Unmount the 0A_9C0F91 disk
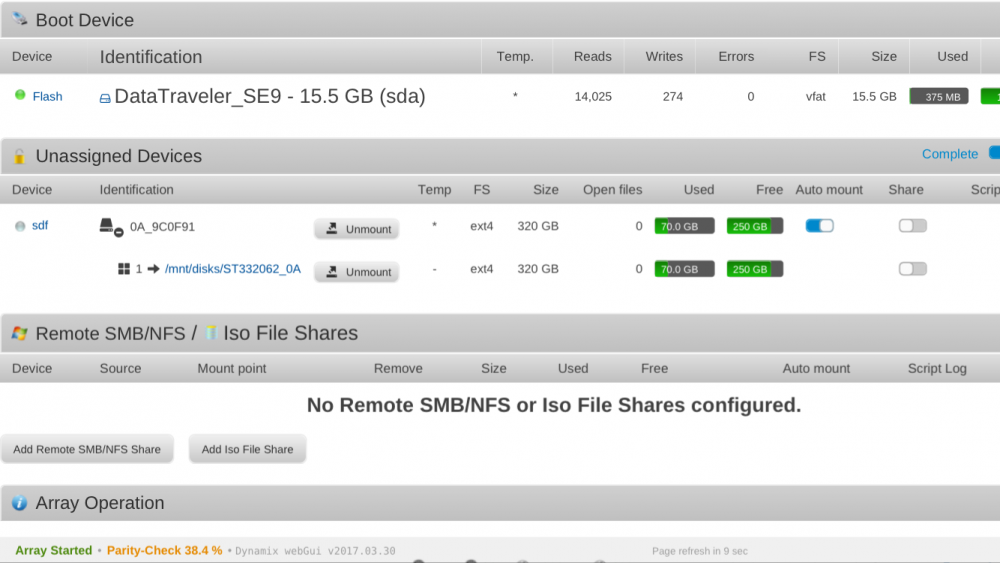The width and height of the screenshot is (1000, 563). (x=357, y=229)
